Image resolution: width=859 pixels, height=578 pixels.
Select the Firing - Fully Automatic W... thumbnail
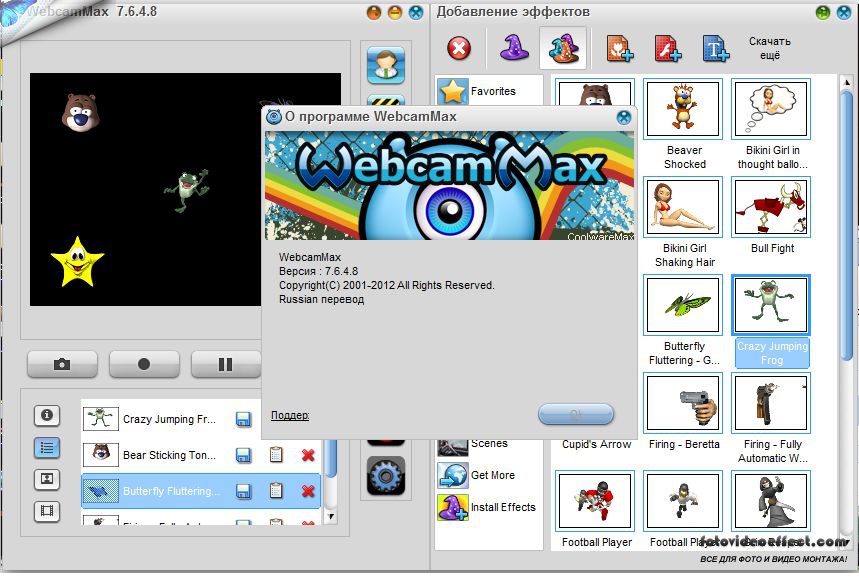tap(771, 403)
